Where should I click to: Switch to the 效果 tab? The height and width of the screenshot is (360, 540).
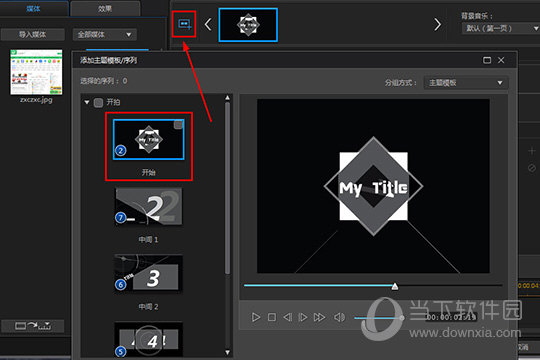coord(105,9)
